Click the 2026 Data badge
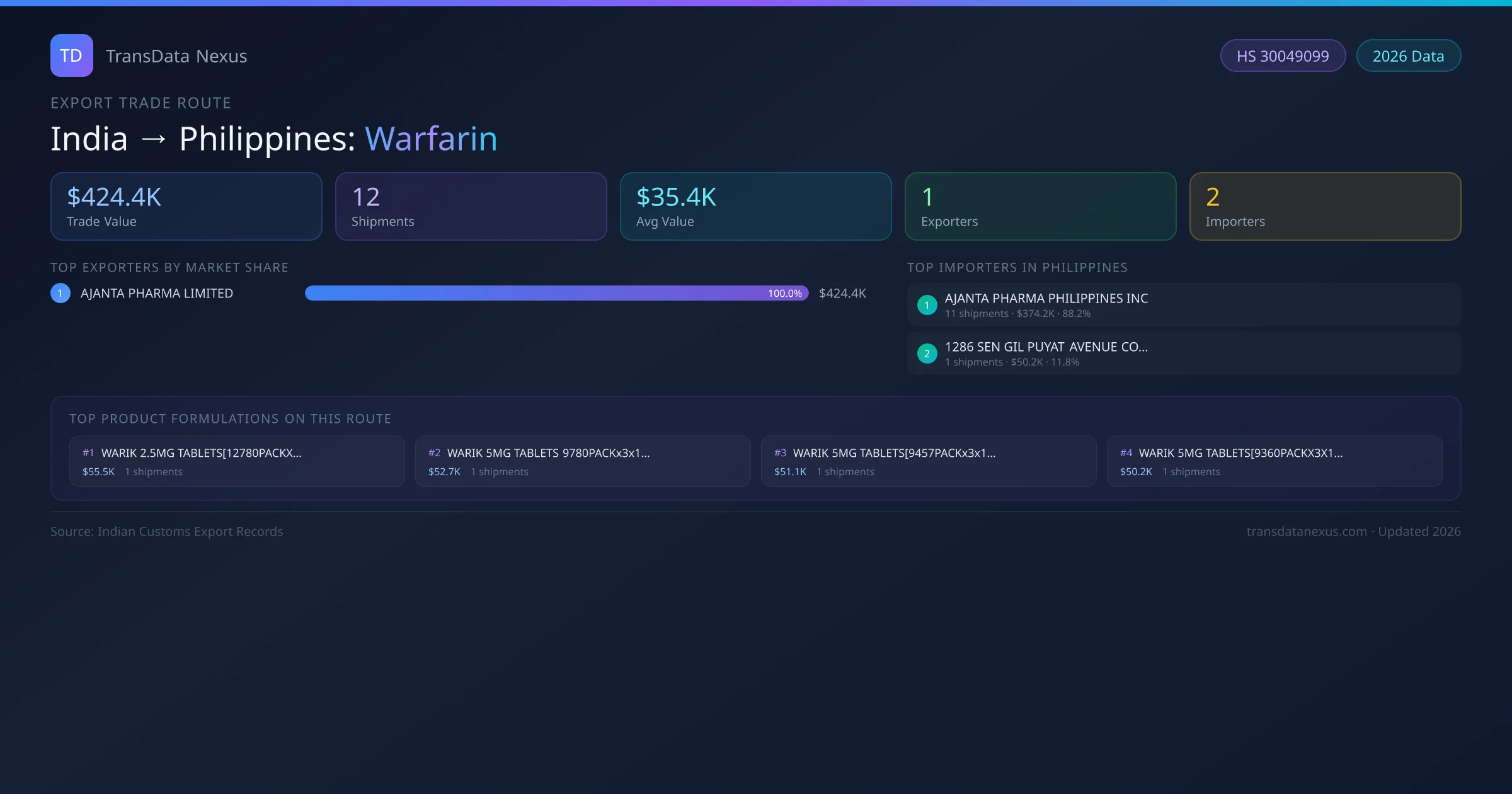Screen dimensions: 1512x794 [x=1407, y=56]
